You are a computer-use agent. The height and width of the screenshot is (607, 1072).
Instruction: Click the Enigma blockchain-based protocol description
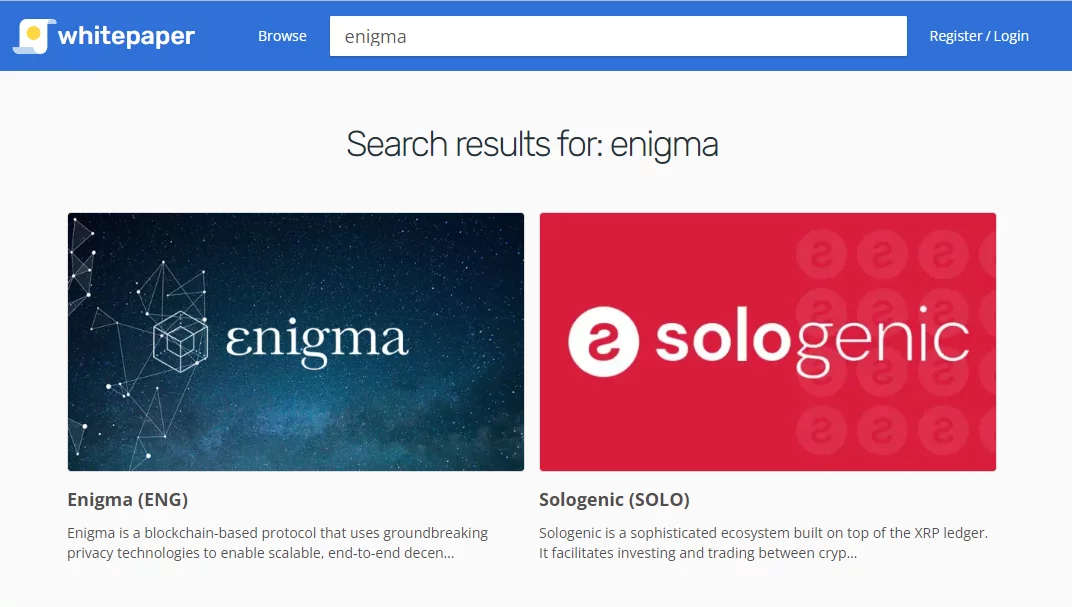tap(277, 543)
